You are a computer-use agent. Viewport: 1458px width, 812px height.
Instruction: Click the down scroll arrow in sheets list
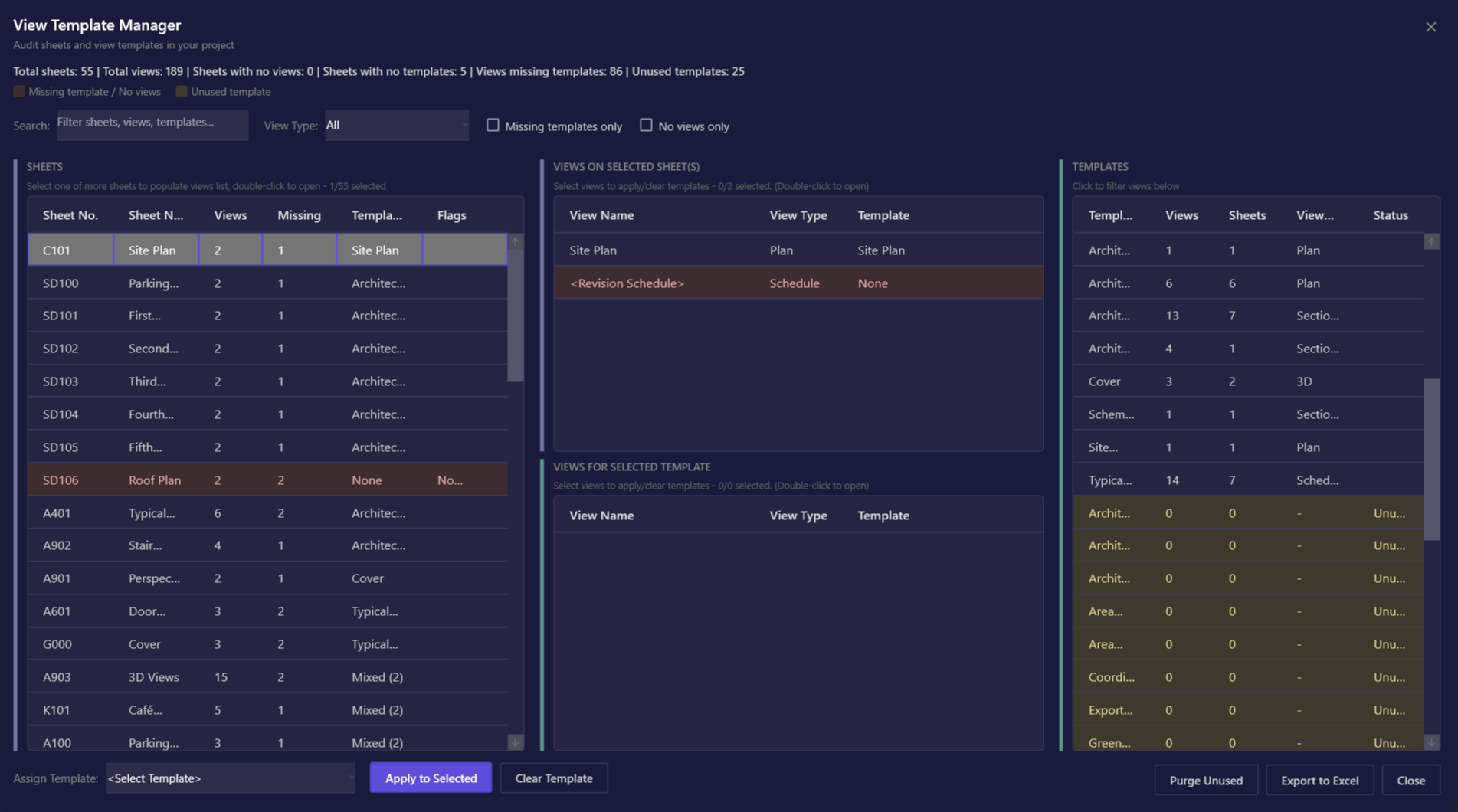(514, 742)
